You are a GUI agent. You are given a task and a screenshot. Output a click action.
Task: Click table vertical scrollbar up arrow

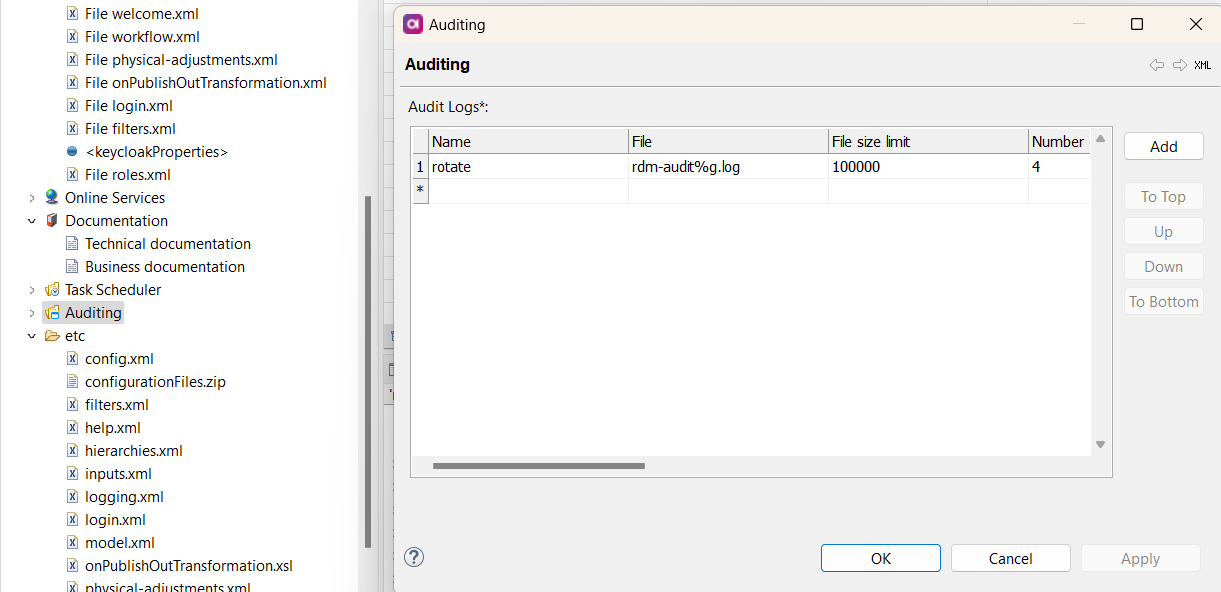1100,139
